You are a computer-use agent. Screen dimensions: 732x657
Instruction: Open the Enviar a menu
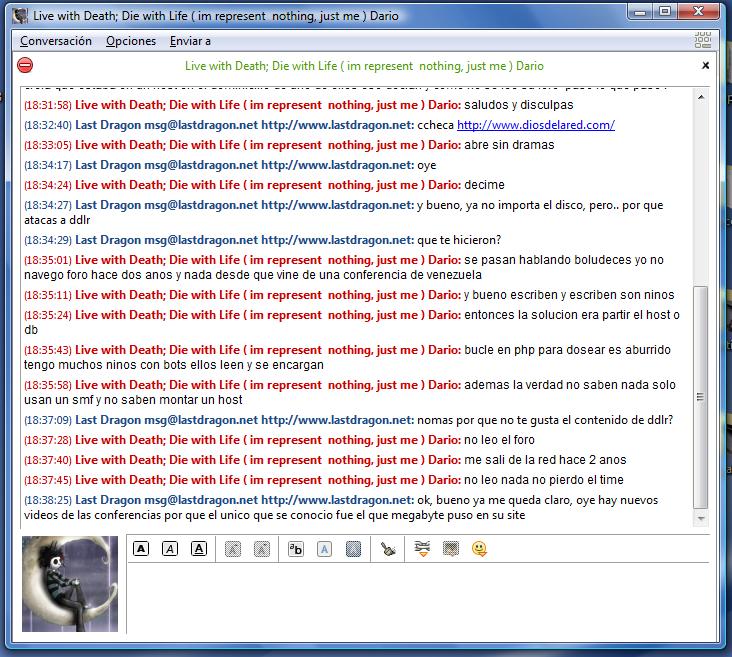190,41
